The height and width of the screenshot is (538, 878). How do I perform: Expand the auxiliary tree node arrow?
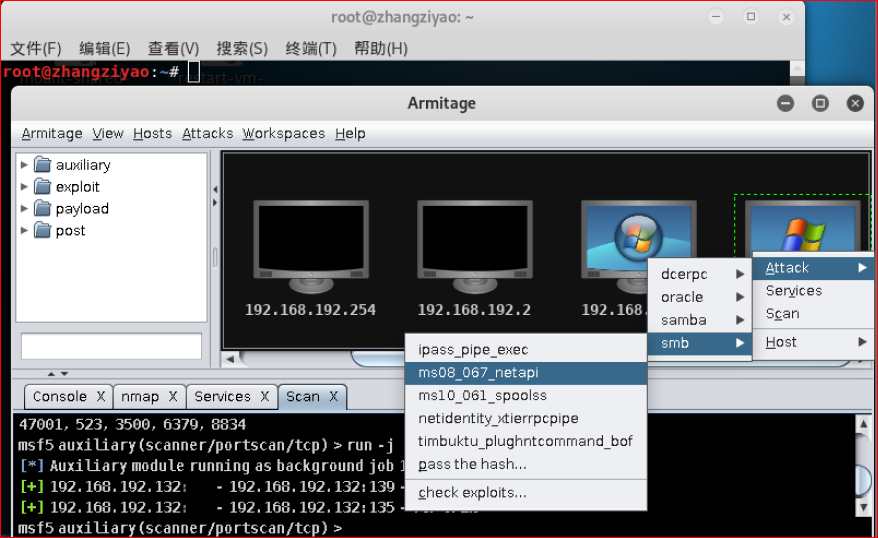point(24,165)
